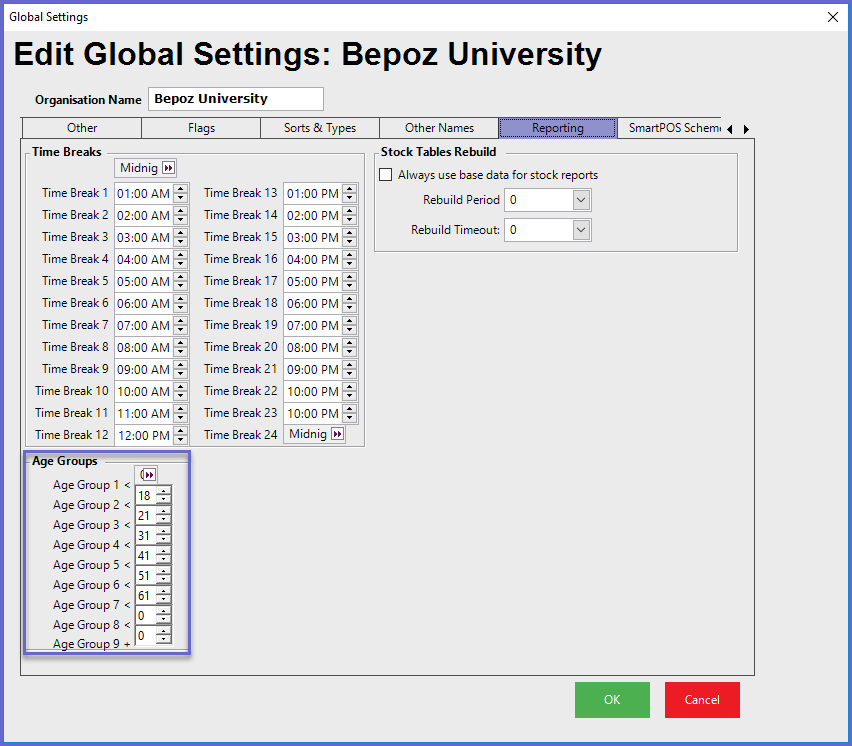Expand the Rebuild Period dropdown
This screenshot has width=852, height=746.
pyautogui.click(x=582, y=200)
